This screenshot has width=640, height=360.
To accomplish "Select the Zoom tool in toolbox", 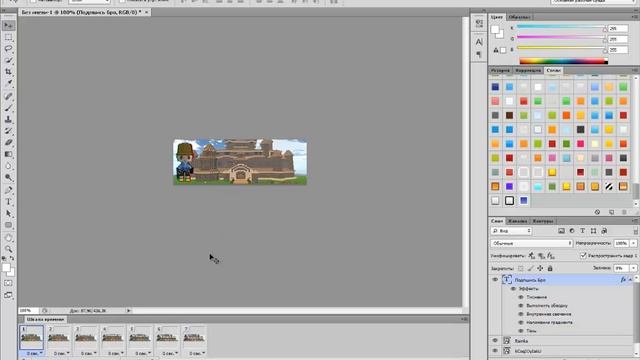I will tap(8, 249).
